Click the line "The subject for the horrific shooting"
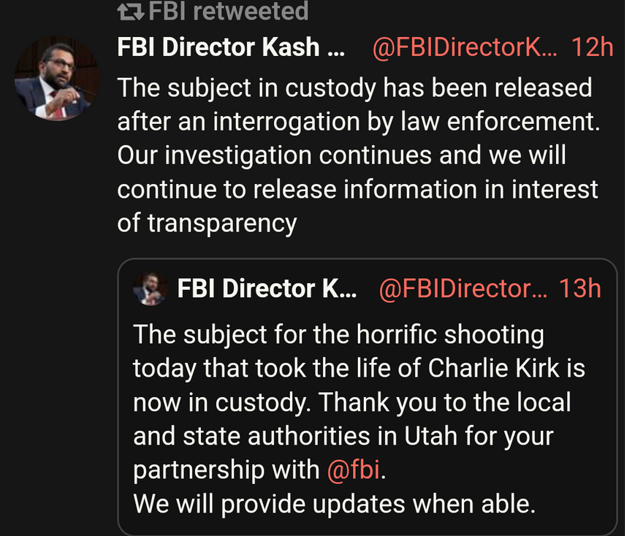 [338, 333]
